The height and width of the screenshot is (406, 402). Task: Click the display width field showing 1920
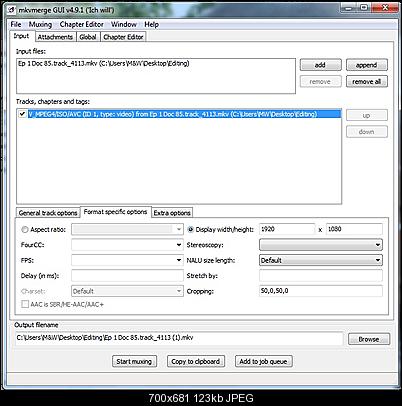click(287, 229)
